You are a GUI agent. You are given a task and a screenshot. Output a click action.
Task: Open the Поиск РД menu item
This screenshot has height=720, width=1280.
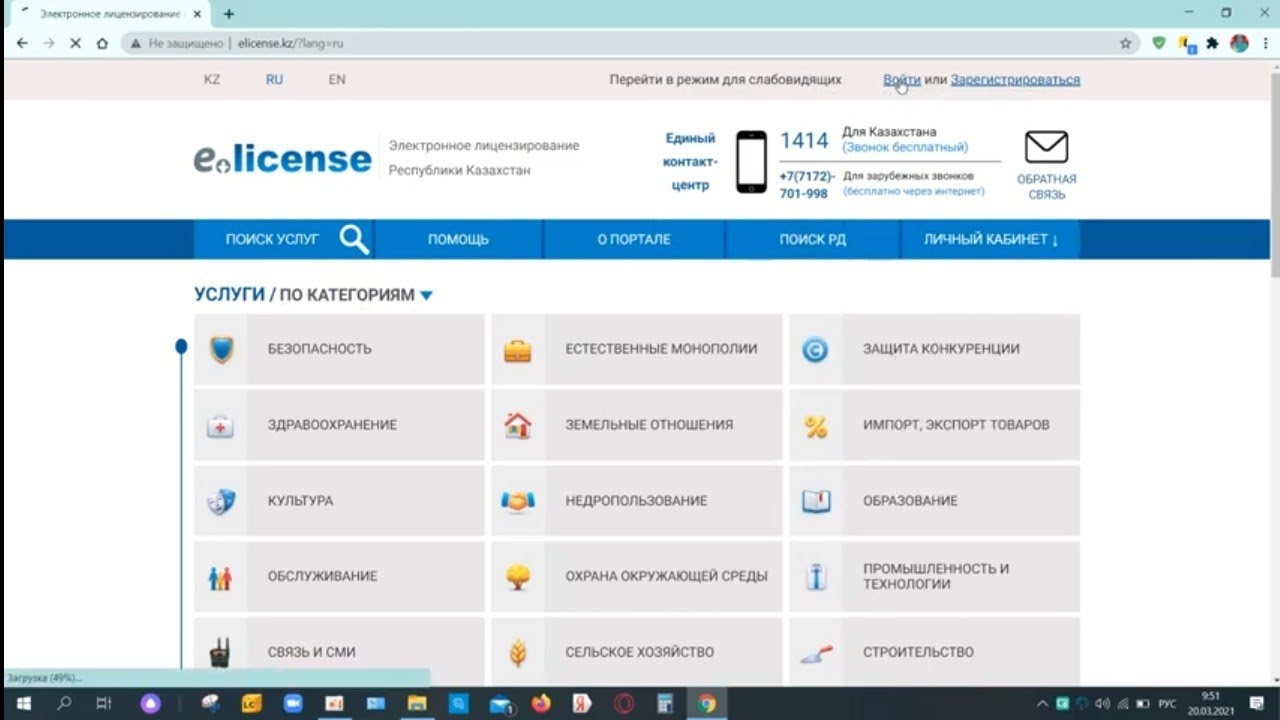coord(813,240)
